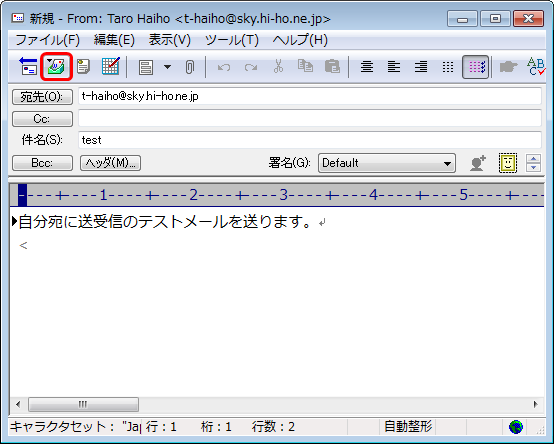Click the save draft icon
This screenshot has height=444, width=554.
tap(83, 66)
